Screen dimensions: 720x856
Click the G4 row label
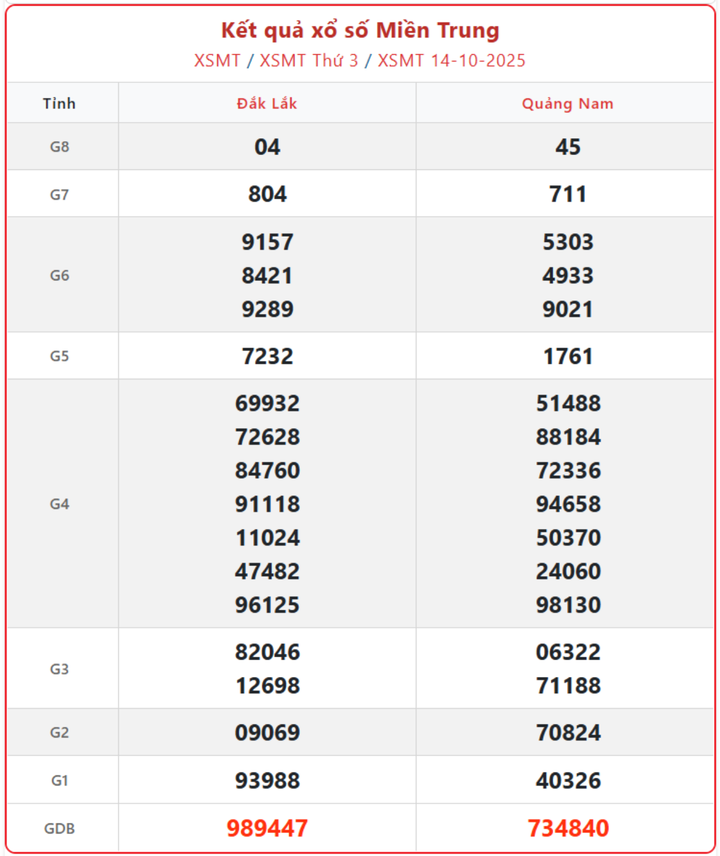click(x=60, y=504)
